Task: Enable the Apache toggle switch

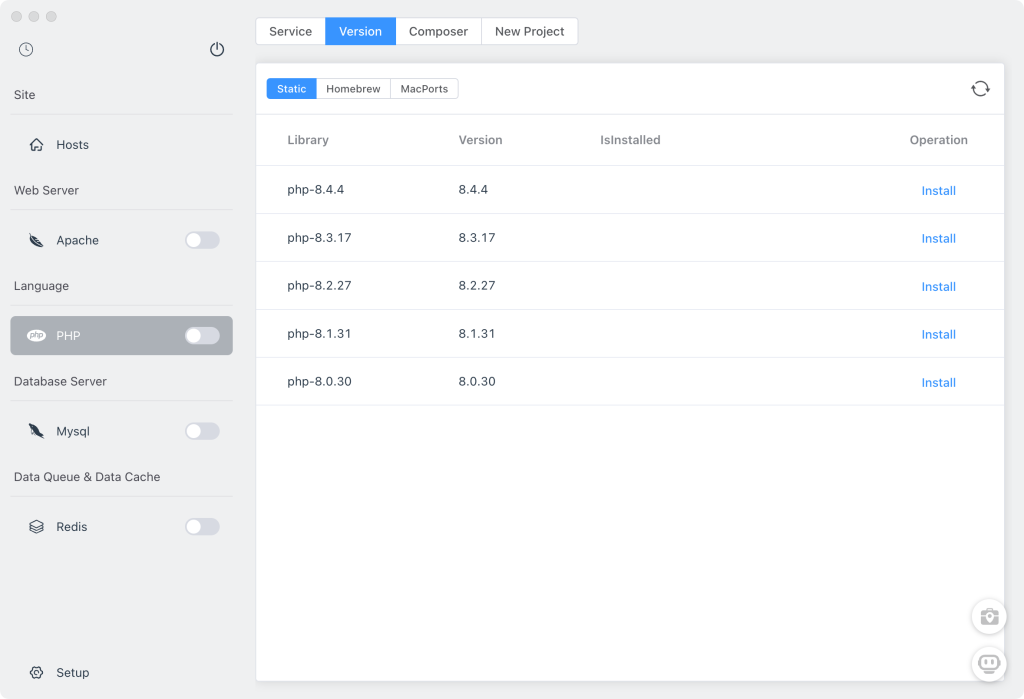Action: pyautogui.click(x=202, y=240)
